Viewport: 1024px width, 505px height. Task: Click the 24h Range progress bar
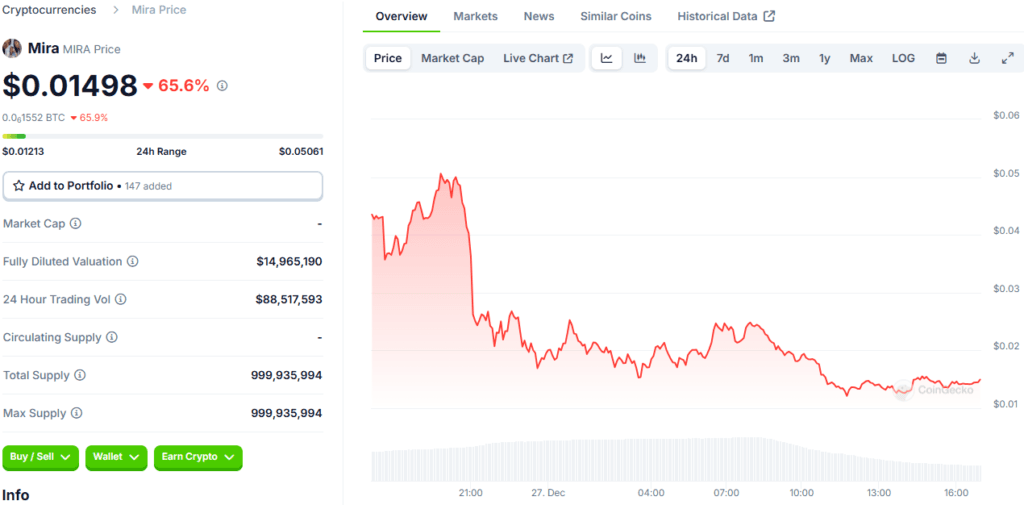163,136
